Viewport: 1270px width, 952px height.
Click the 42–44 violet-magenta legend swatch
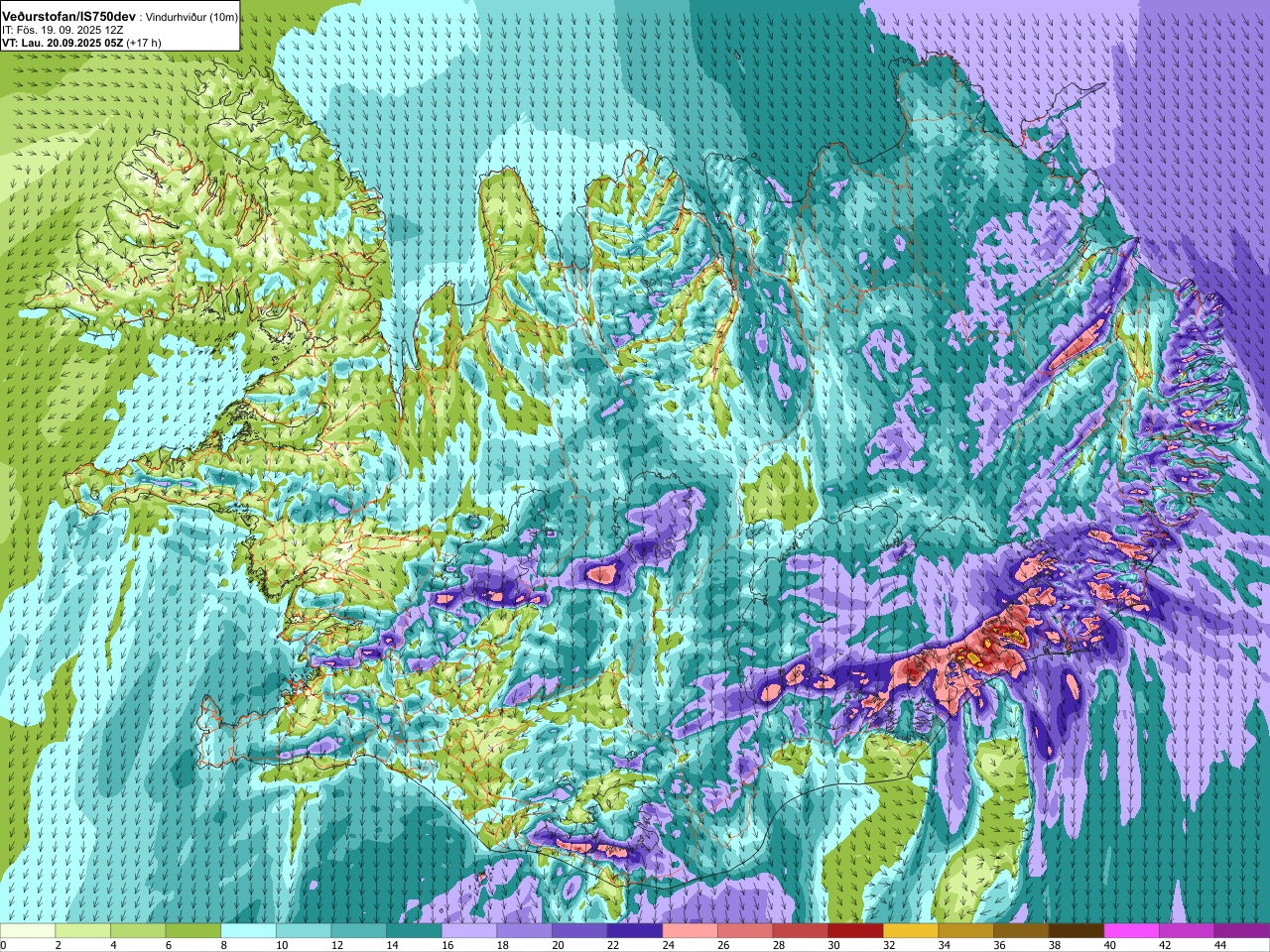(1187, 931)
